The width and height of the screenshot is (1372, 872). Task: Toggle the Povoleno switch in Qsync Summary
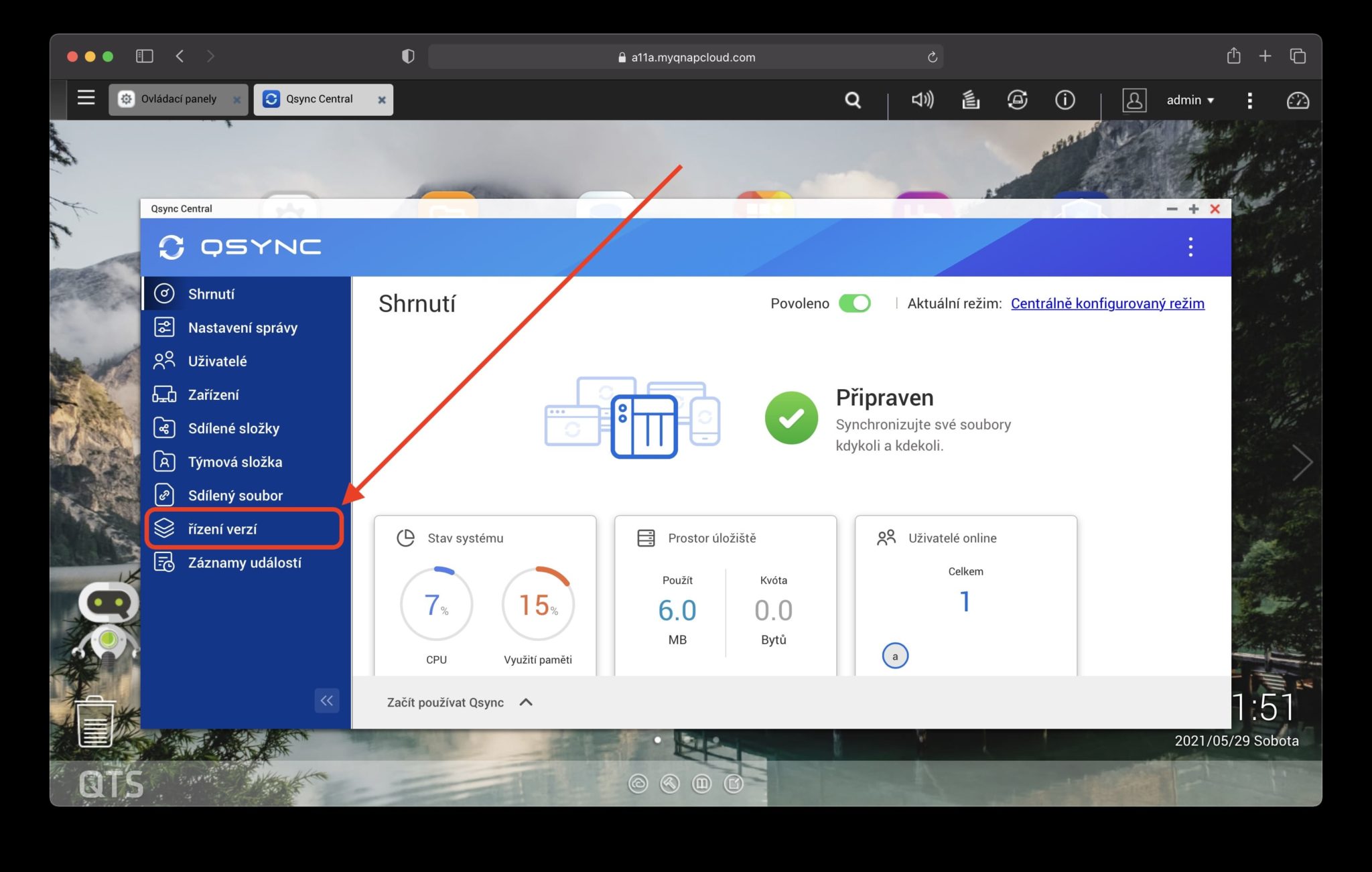coord(855,303)
